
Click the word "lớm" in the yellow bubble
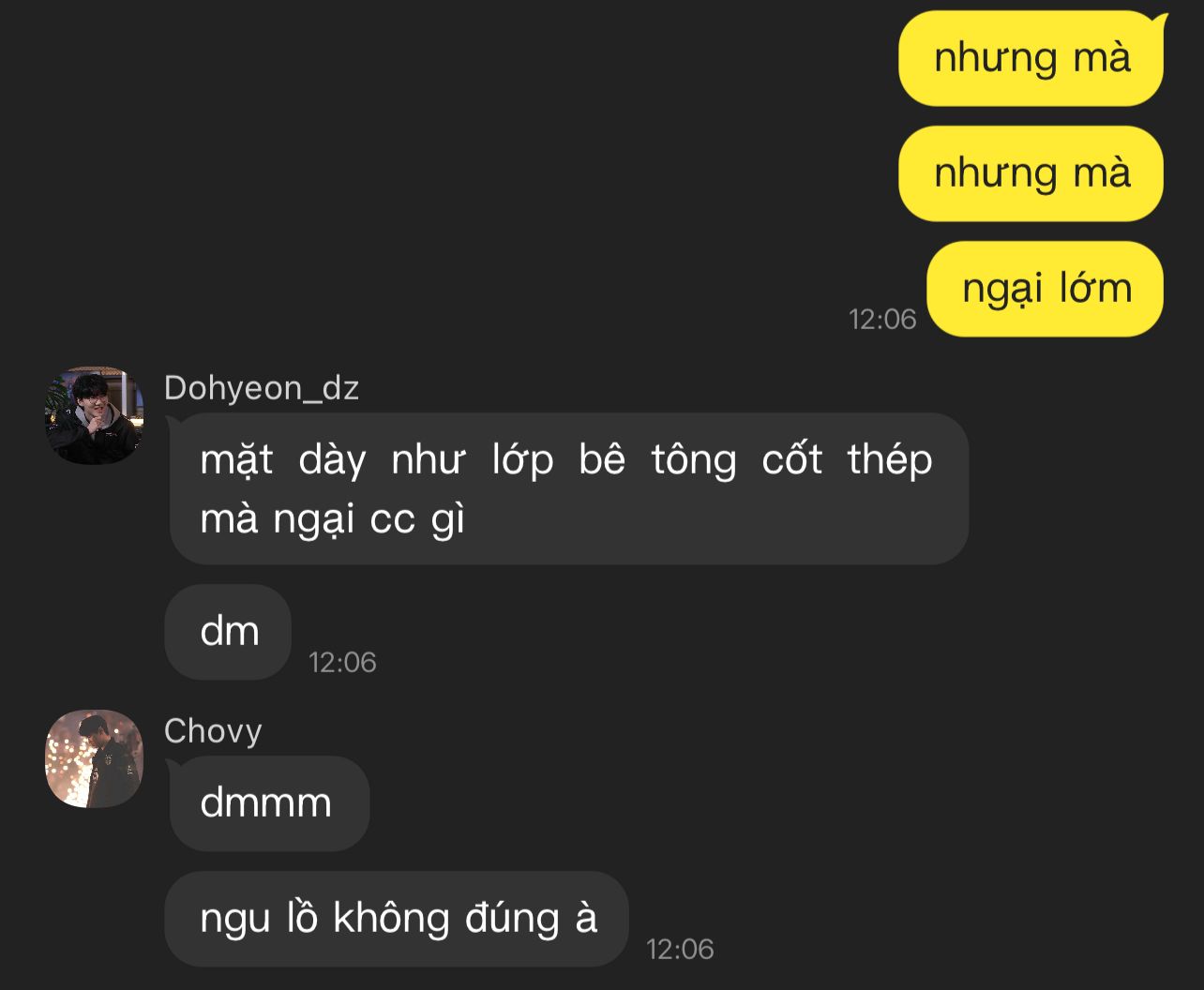pyautogui.click(x=1096, y=289)
